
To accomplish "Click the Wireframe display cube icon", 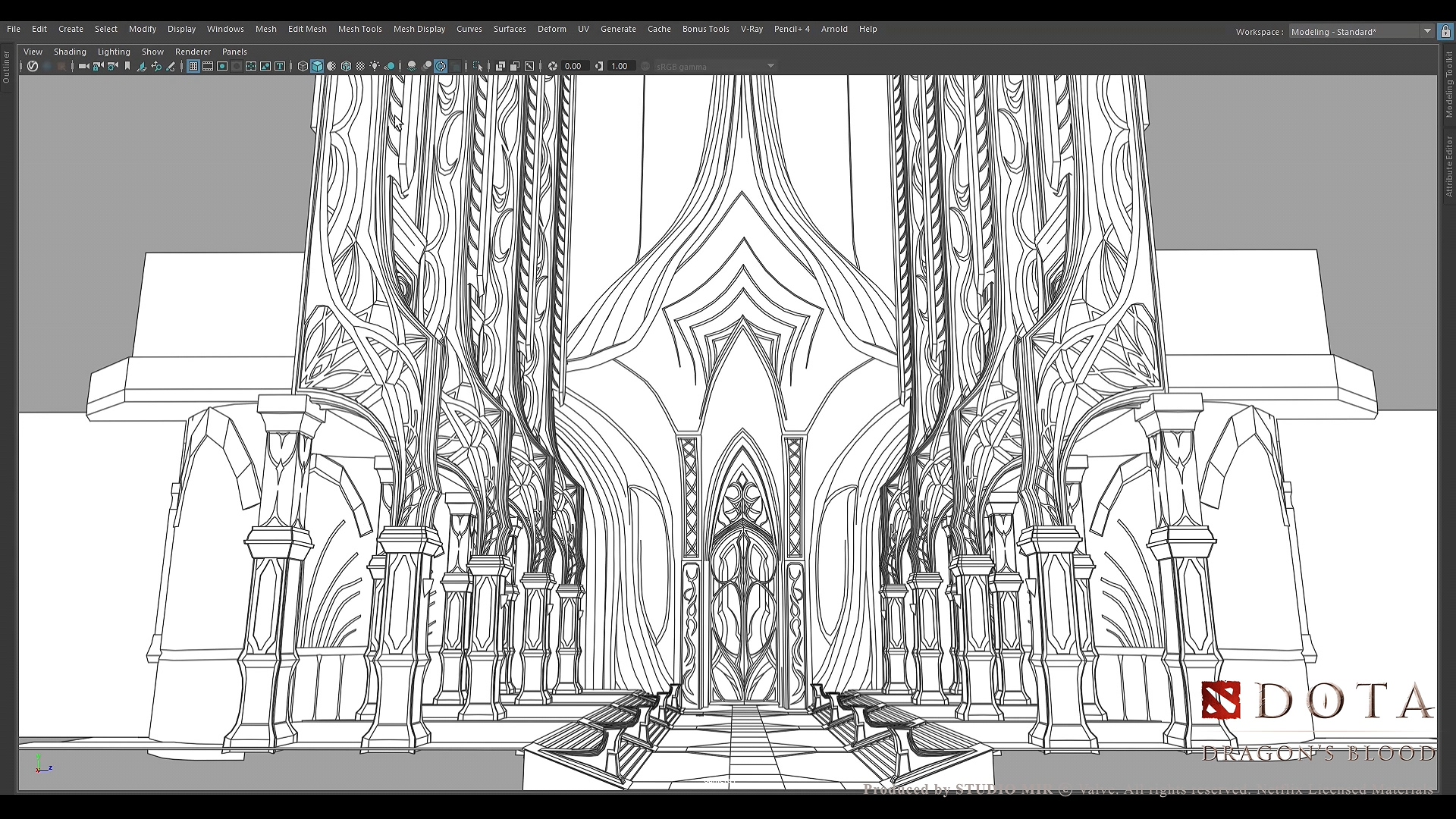I will 303,66.
